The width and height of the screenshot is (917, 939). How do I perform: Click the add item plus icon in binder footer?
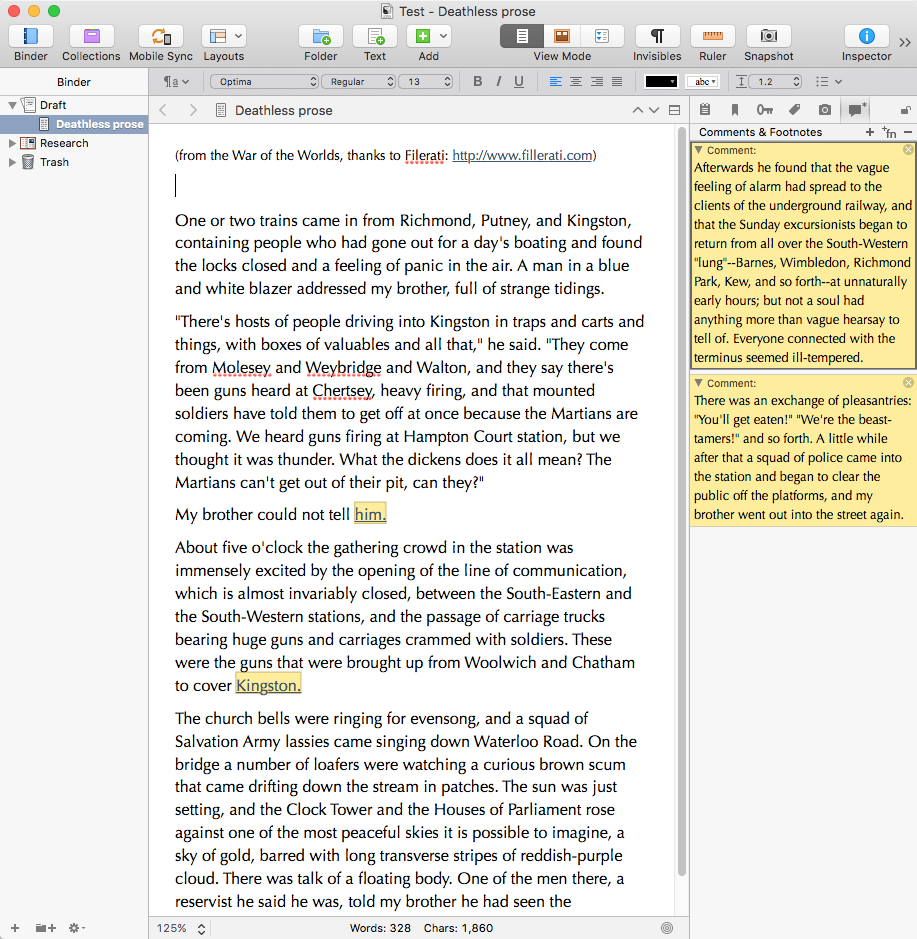coord(15,928)
